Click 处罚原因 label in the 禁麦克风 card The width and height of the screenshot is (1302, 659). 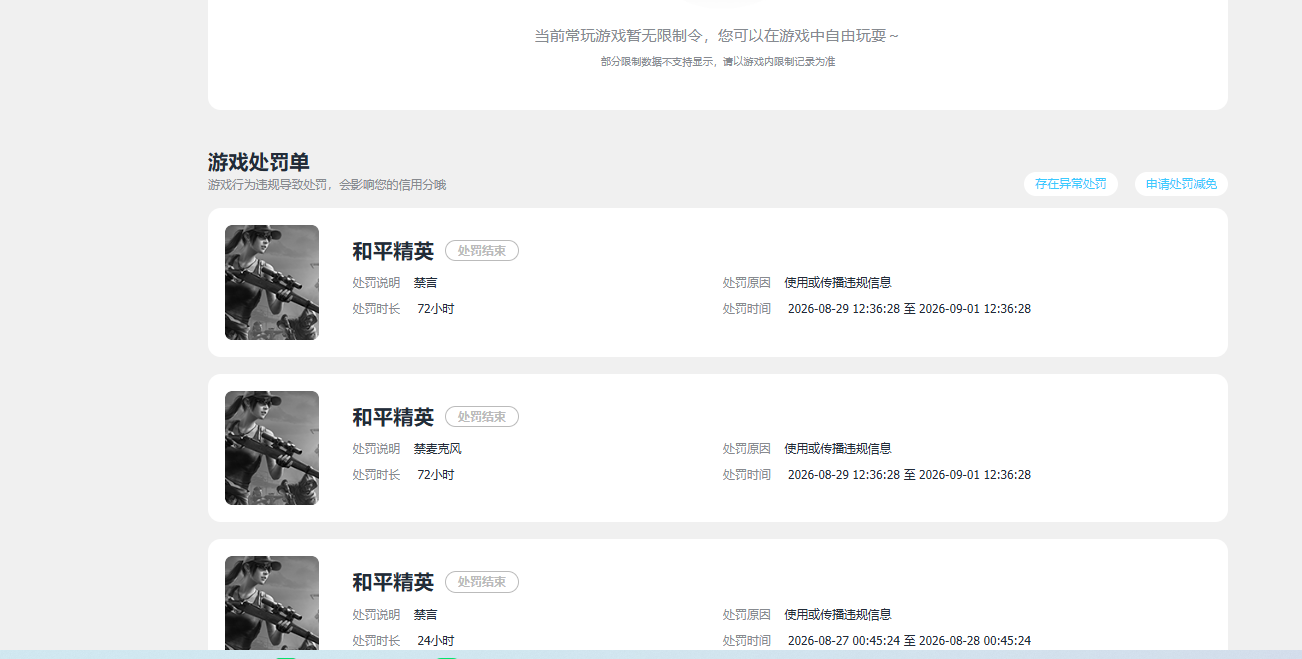pos(747,449)
